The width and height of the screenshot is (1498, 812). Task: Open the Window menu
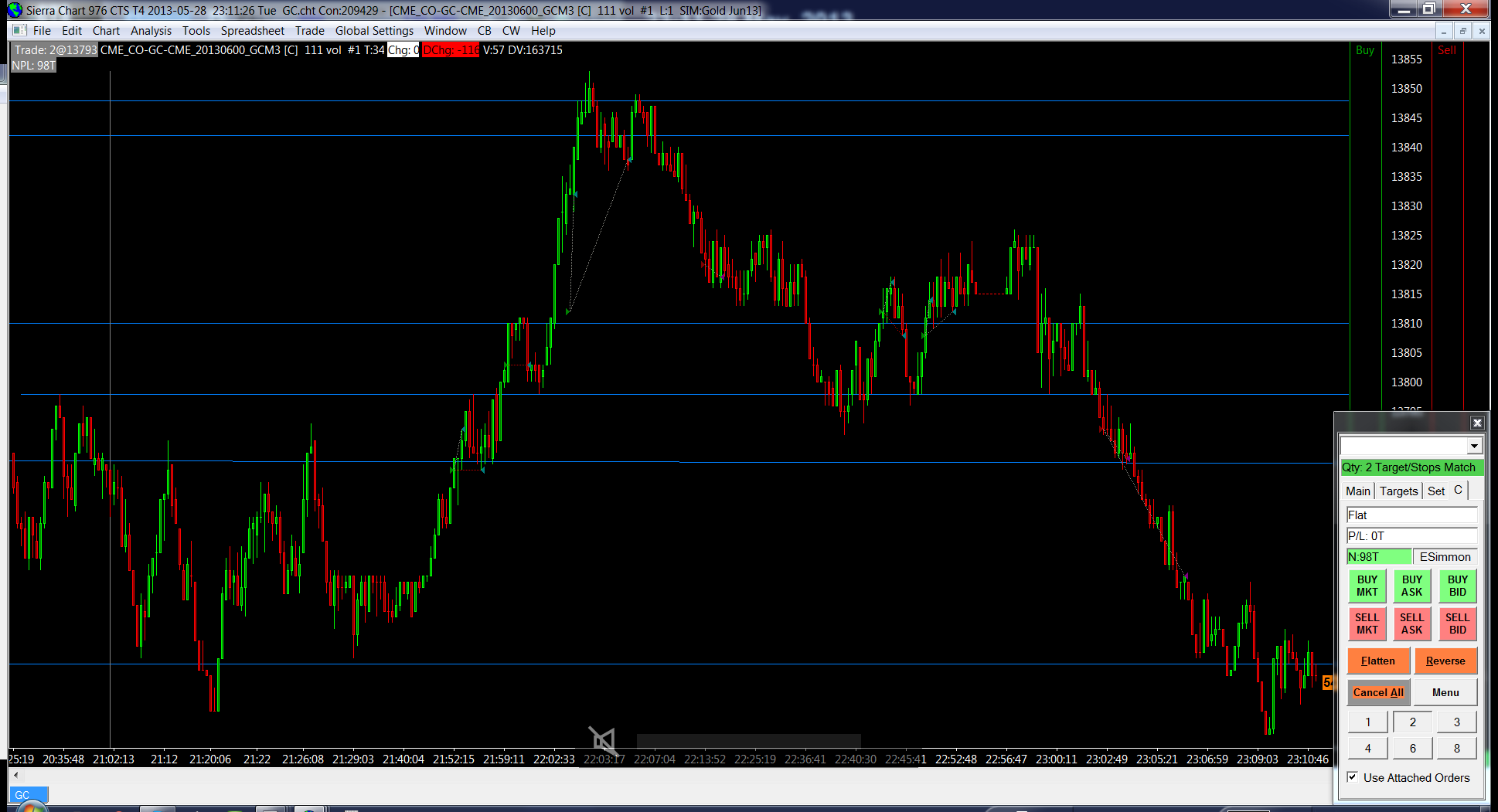click(x=445, y=31)
